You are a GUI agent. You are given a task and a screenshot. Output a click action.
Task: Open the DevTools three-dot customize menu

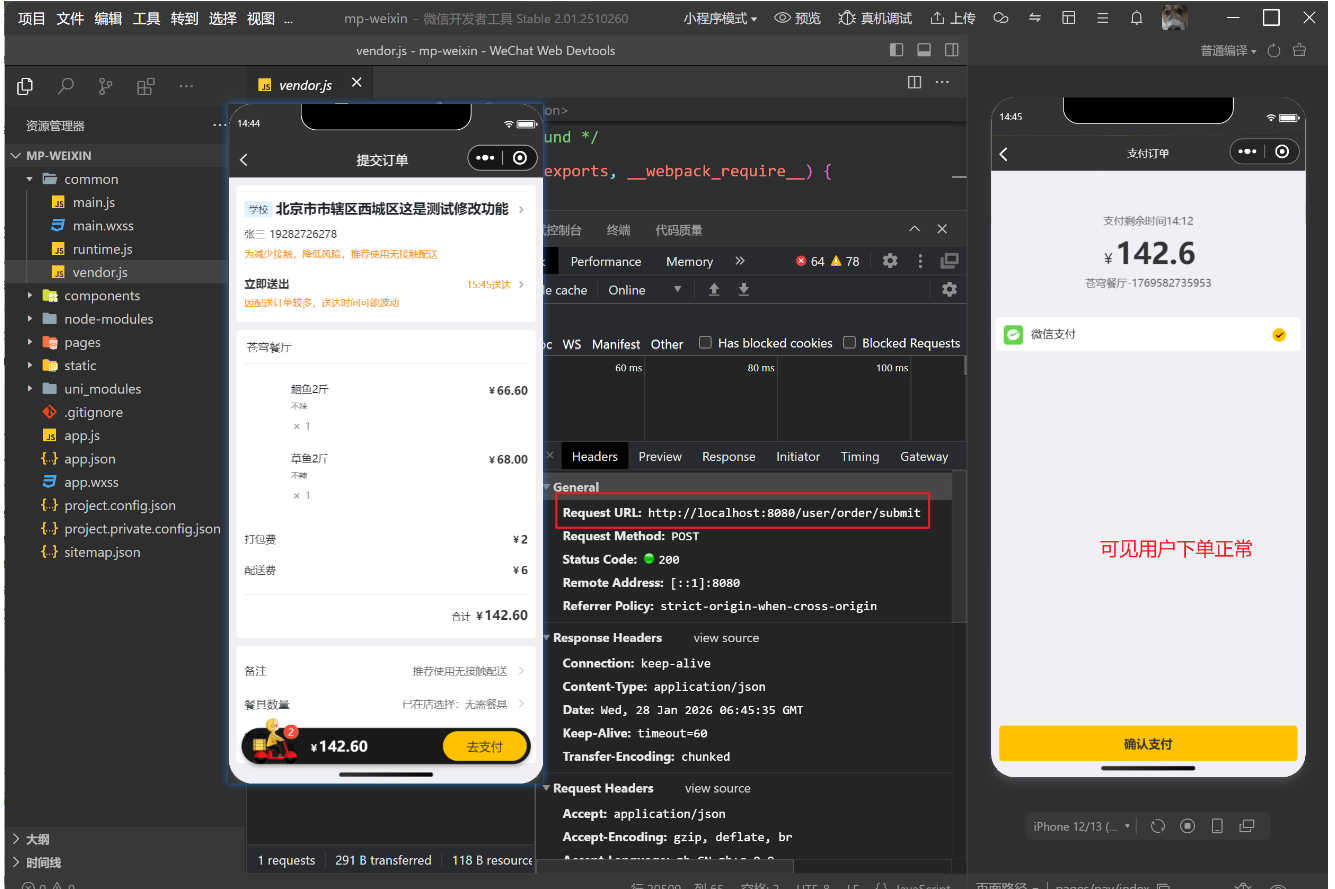coord(920,261)
